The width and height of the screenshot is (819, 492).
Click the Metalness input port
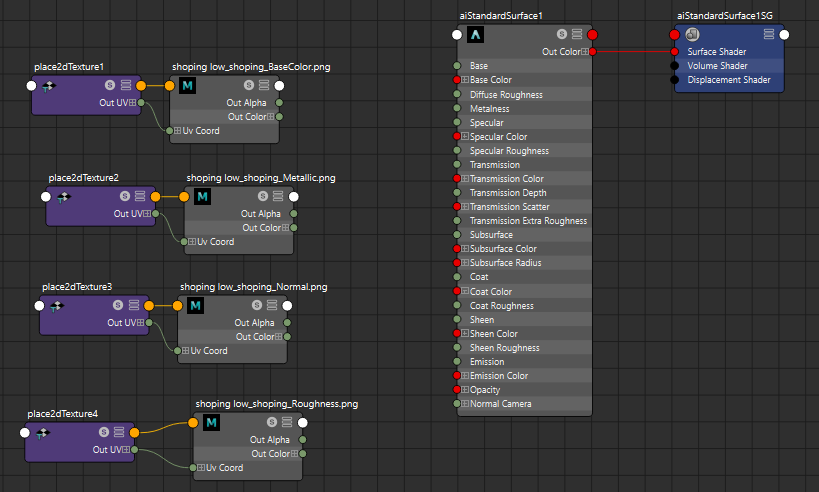pos(457,109)
